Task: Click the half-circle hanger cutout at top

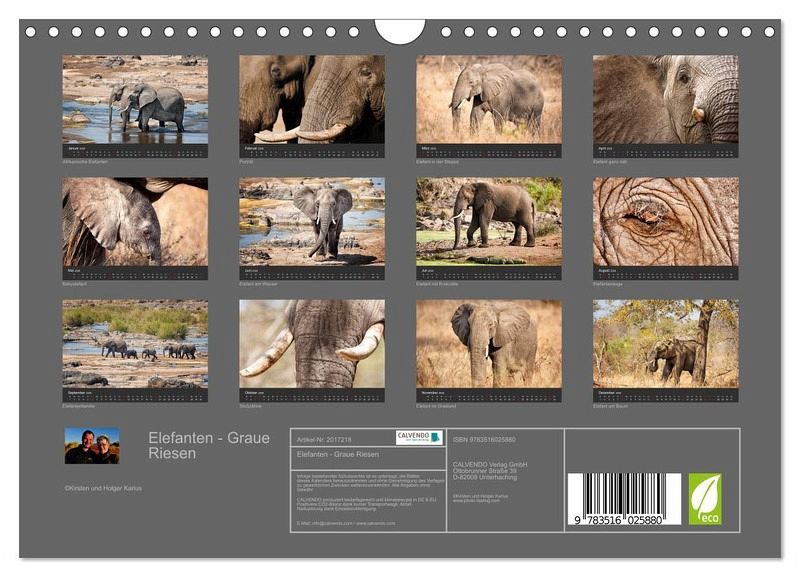Action: coord(400,32)
